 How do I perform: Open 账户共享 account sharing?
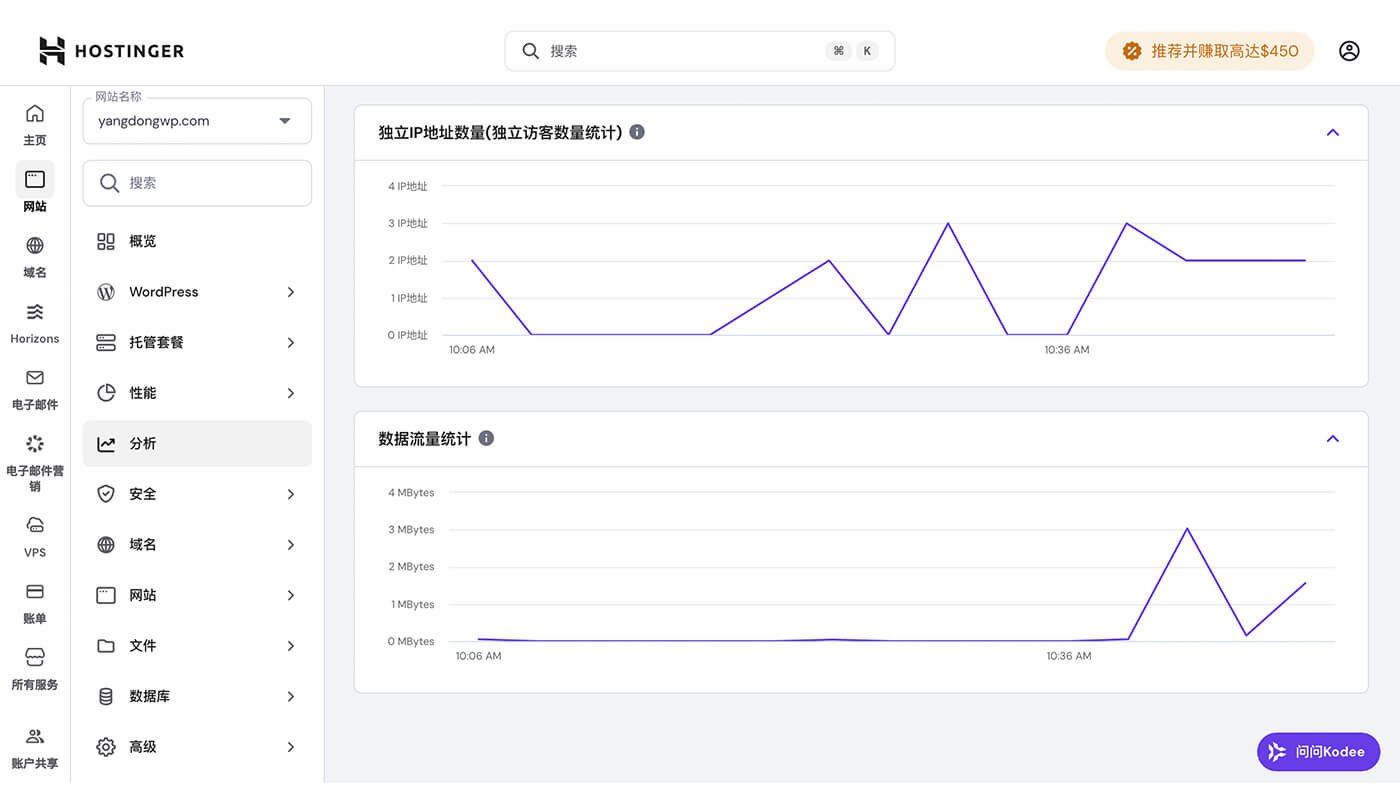(34, 746)
